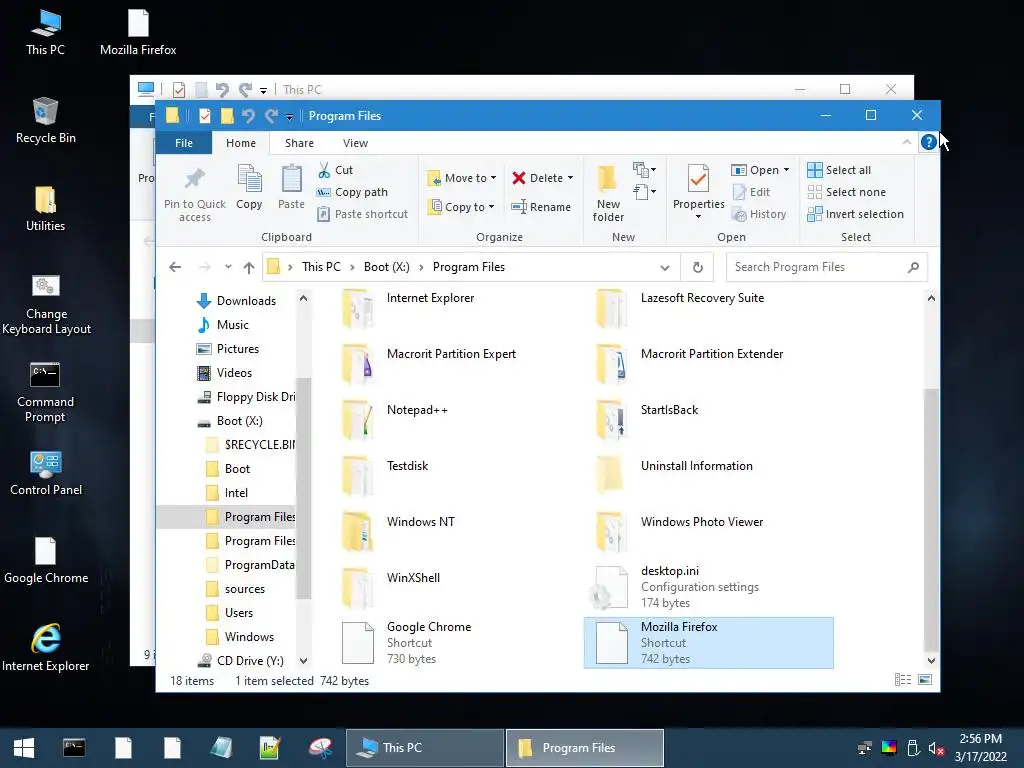Click Select none in ribbon
This screenshot has width=1024, height=768.
[x=846, y=192]
